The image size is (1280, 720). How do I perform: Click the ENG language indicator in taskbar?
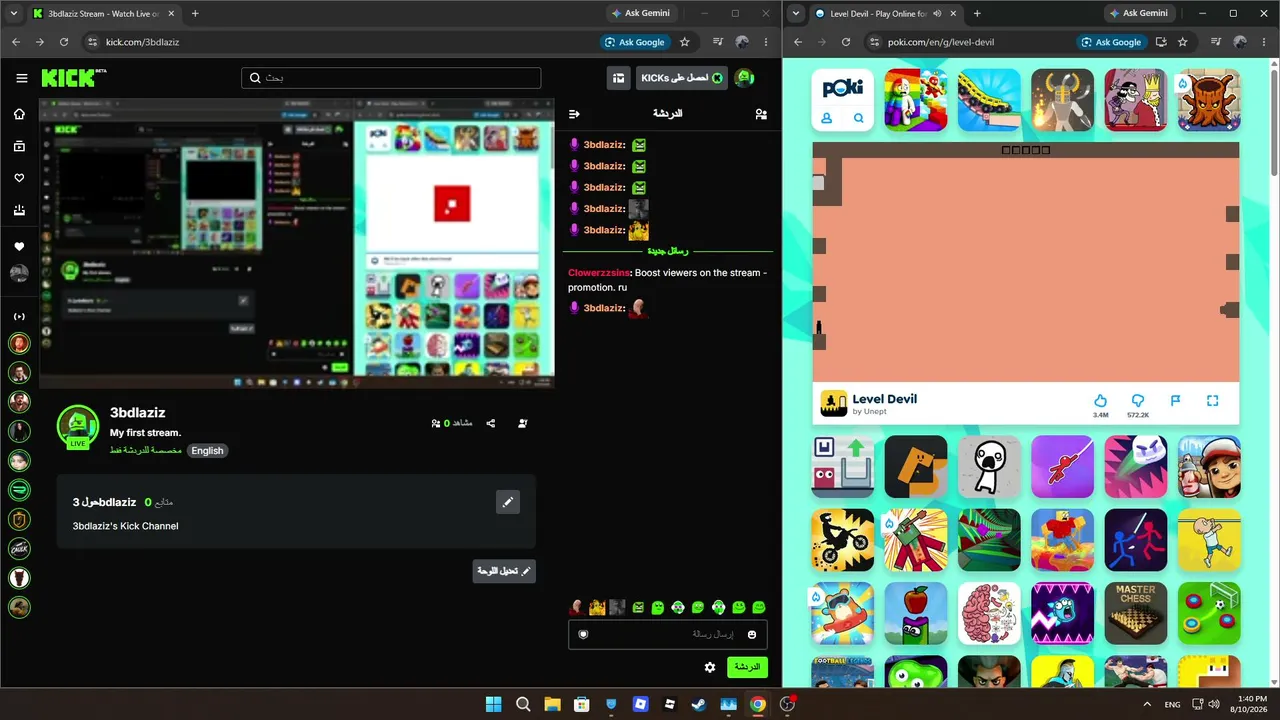1173,704
